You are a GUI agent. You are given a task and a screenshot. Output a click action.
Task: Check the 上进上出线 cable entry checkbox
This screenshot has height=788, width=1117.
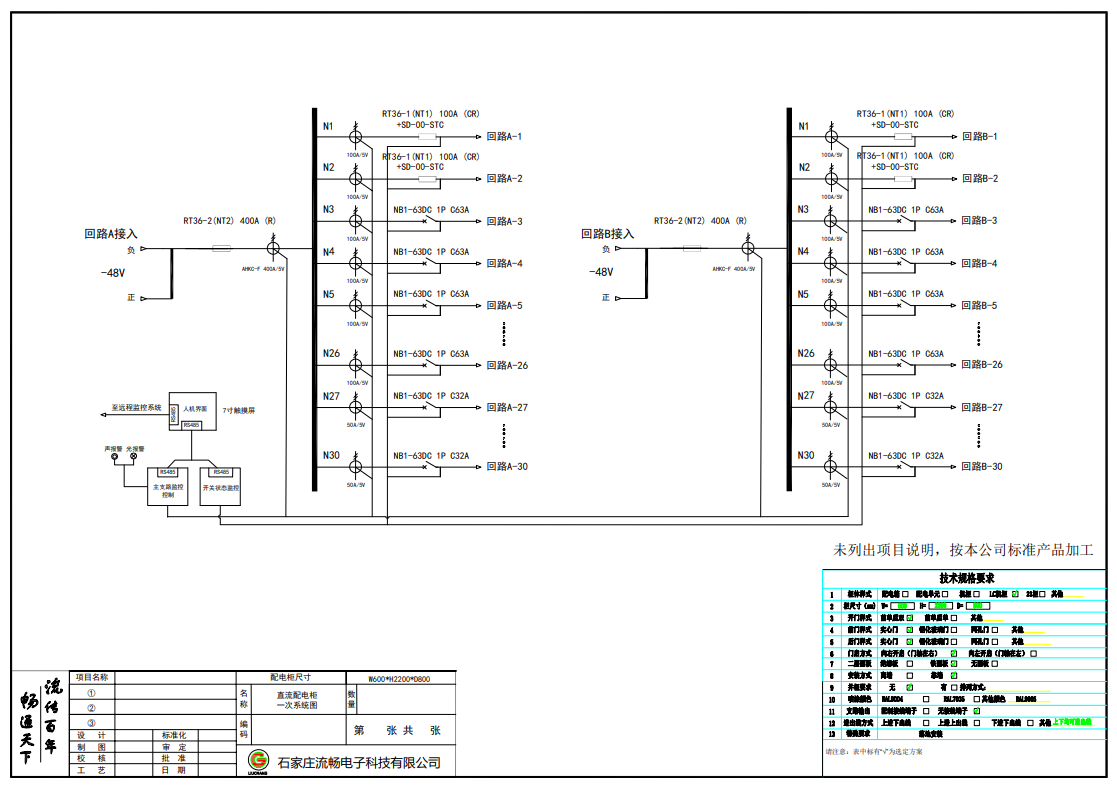(x=976, y=723)
